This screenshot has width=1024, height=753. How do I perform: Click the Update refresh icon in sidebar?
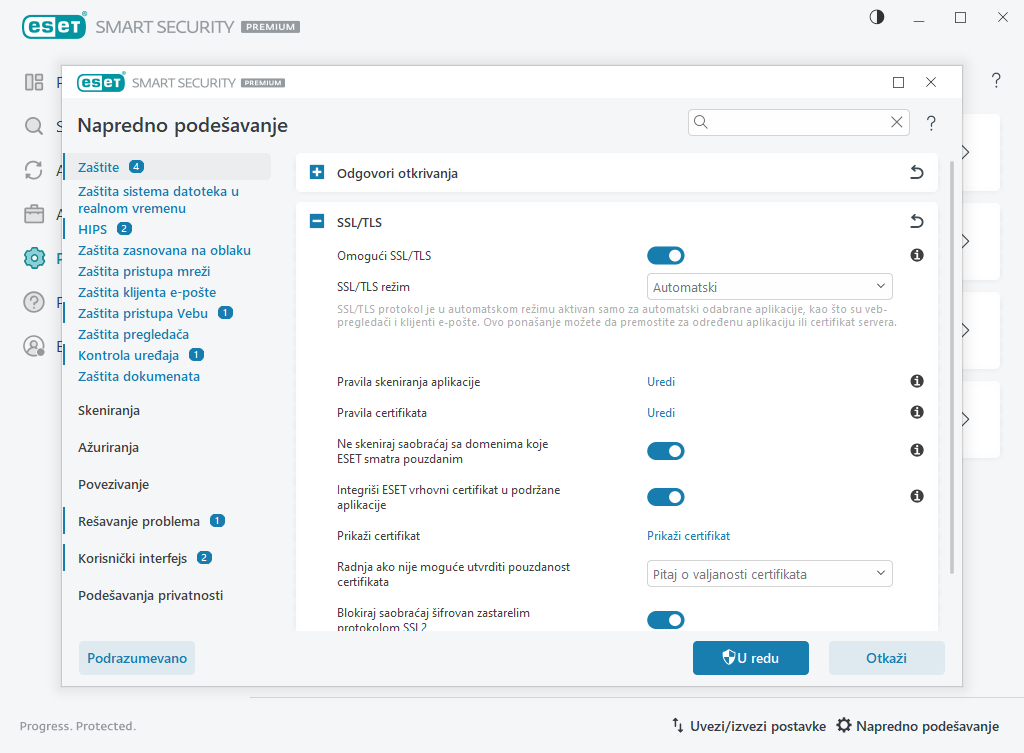click(34, 170)
